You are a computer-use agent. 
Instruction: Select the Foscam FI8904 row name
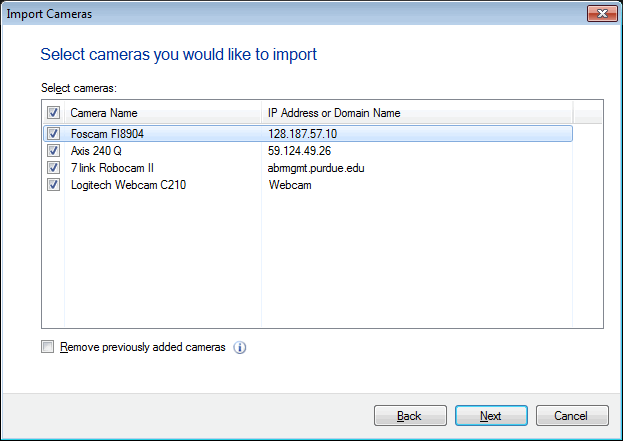tap(109, 133)
